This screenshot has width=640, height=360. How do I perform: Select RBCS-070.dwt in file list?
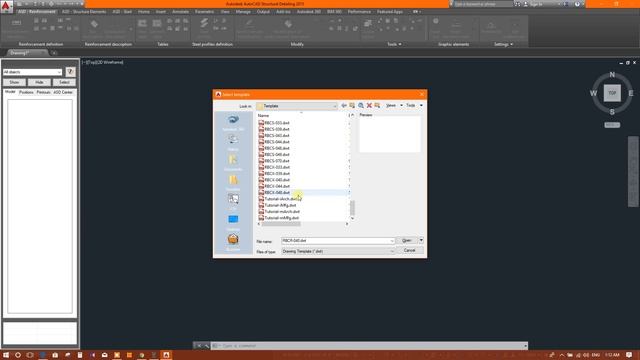[277, 161]
